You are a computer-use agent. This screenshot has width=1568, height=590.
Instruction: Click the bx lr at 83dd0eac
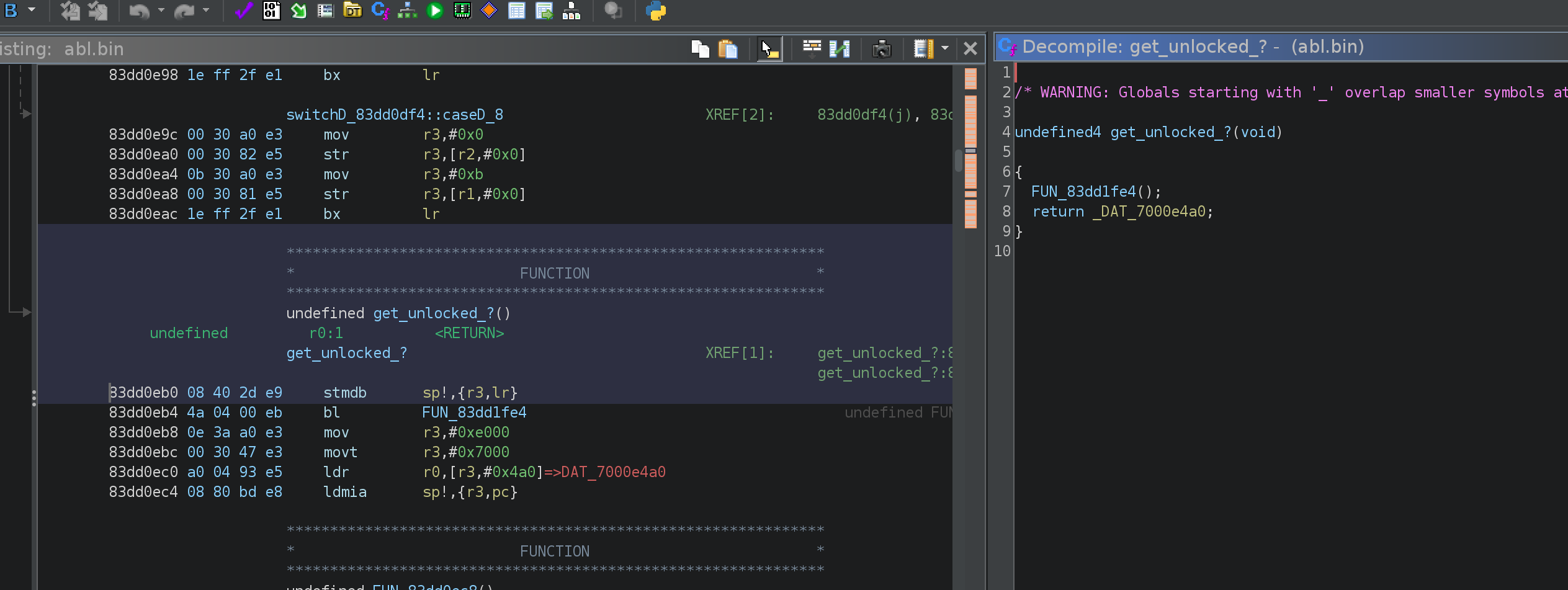[381, 214]
